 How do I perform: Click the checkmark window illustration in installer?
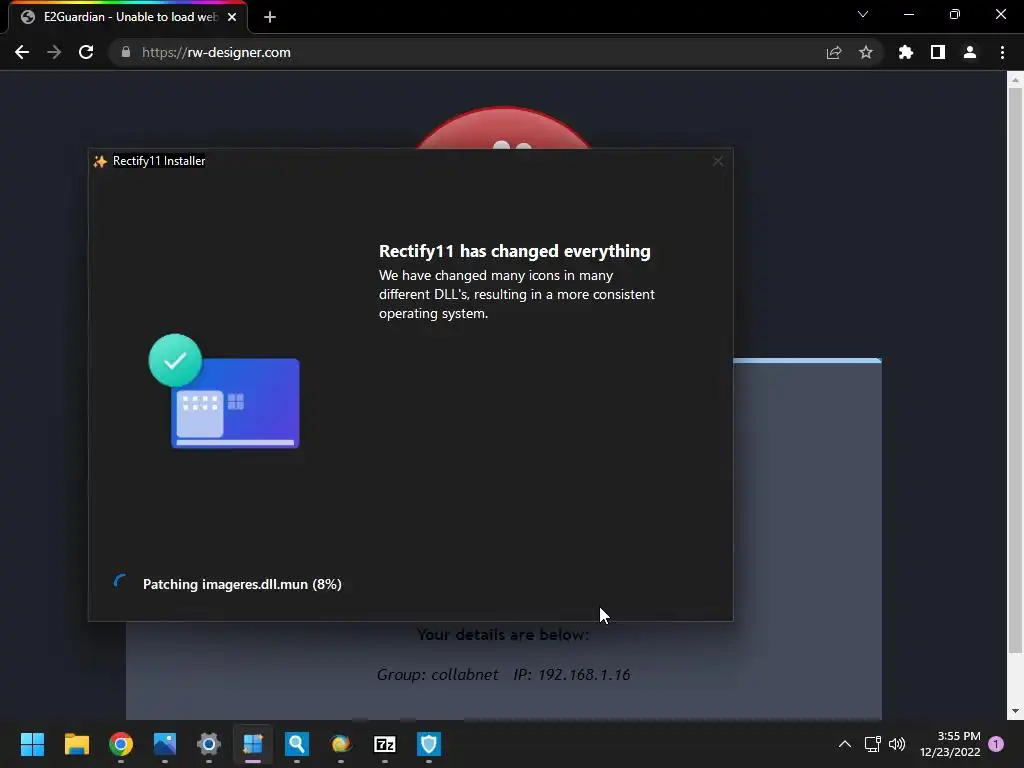tap(224, 391)
